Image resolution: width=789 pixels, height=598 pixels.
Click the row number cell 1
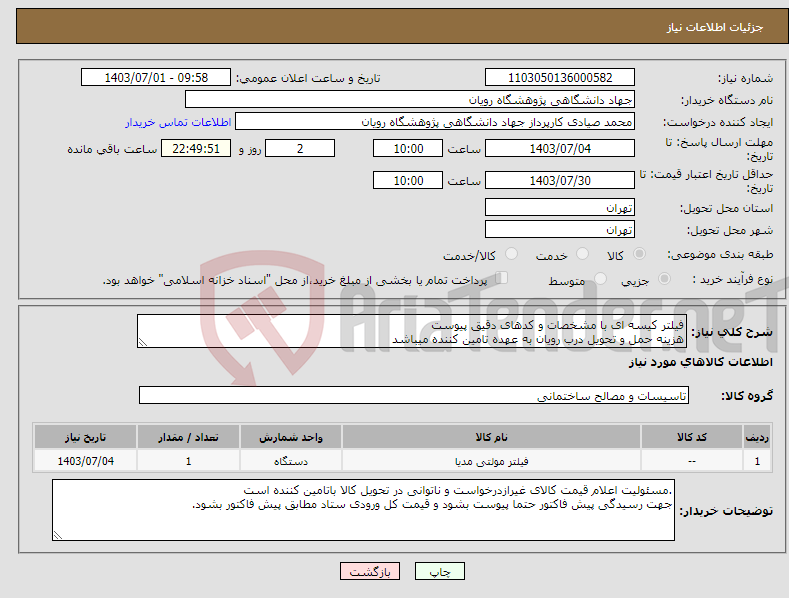757,461
